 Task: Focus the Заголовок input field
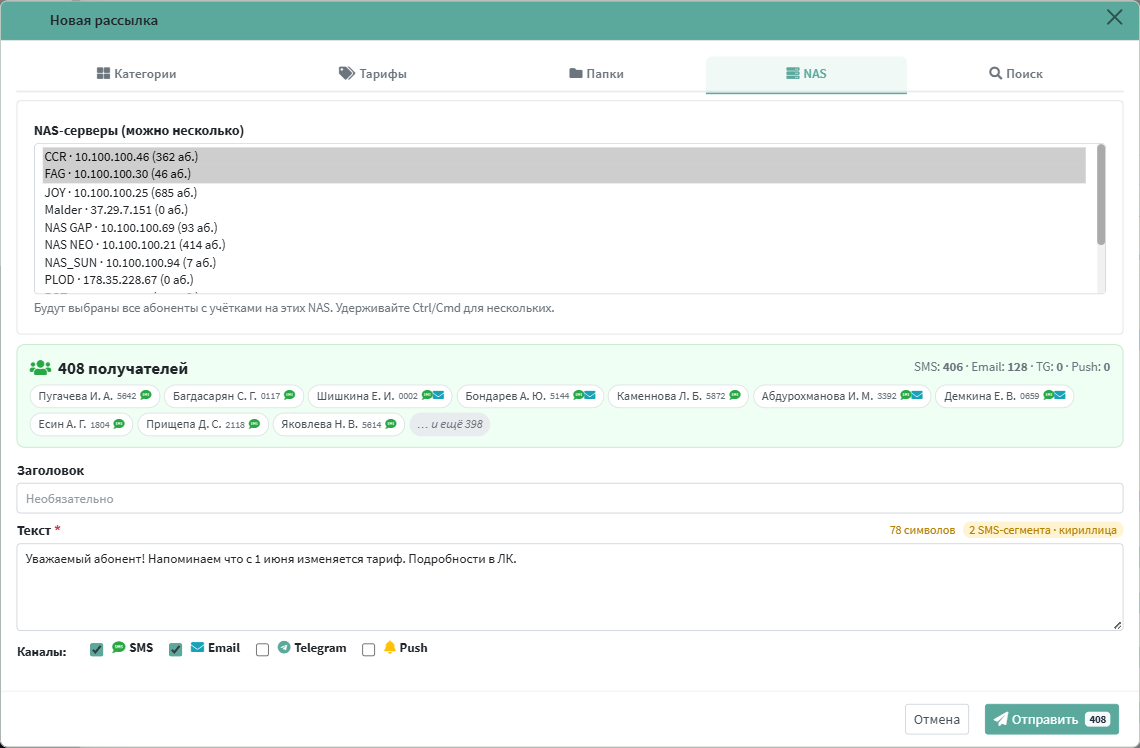570,499
